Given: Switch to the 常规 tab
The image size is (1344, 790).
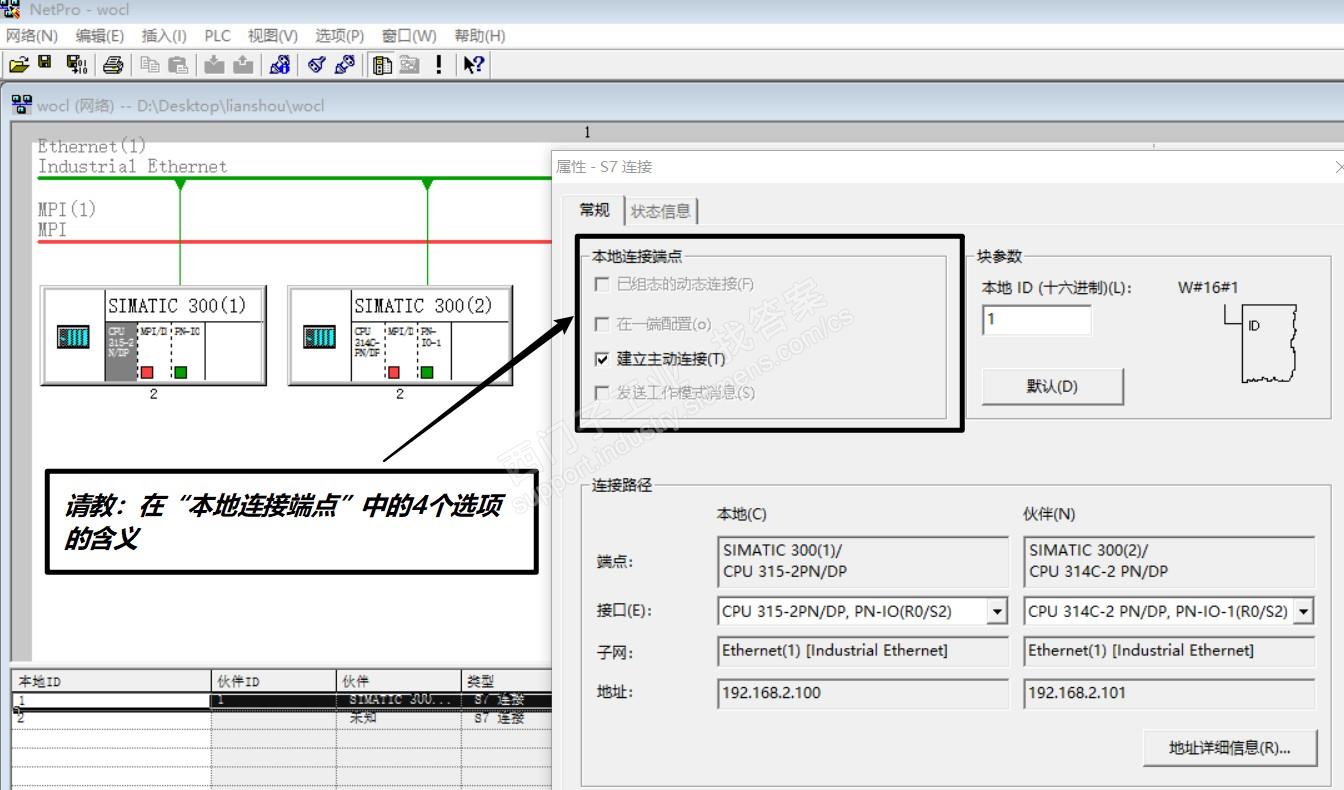Looking at the screenshot, I should pyautogui.click(x=595, y=210).
